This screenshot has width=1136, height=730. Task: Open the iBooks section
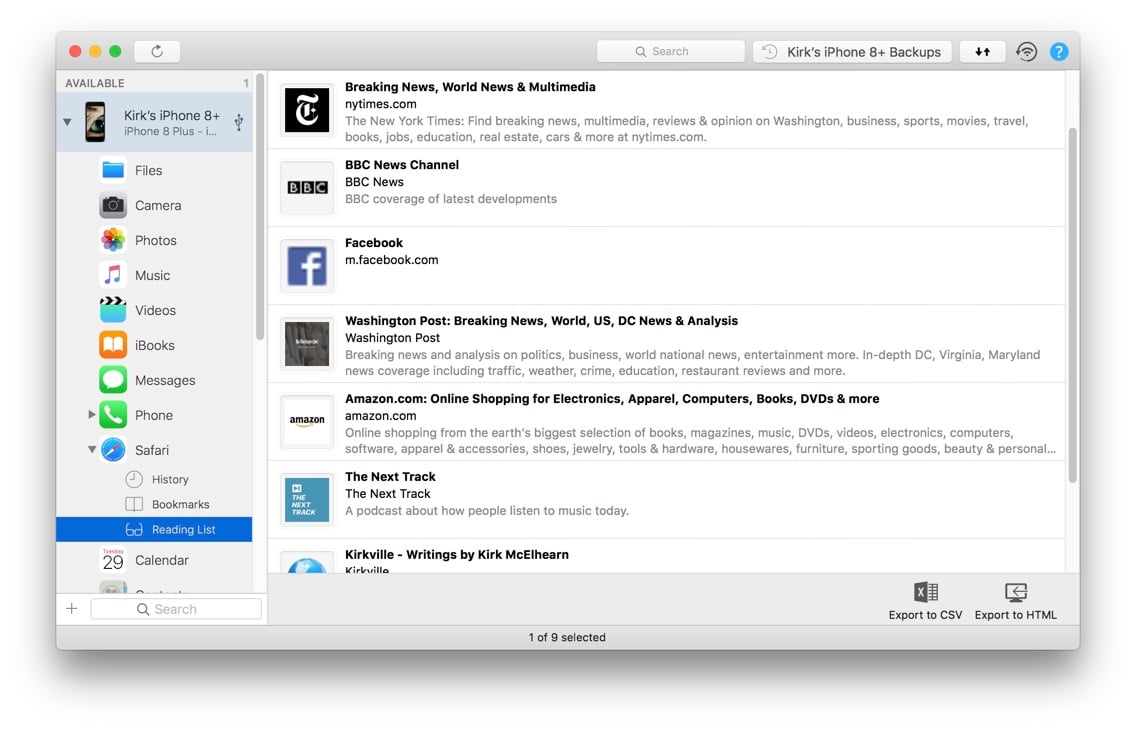pos(154,345)
